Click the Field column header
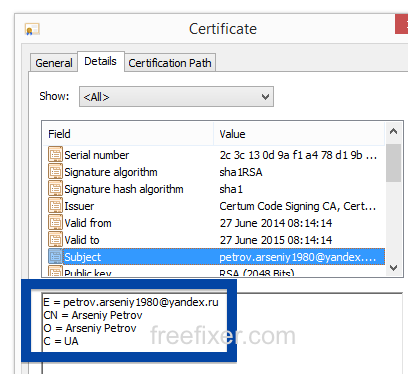The height and width of the screenshot is (374, 408). coord(128,134)
